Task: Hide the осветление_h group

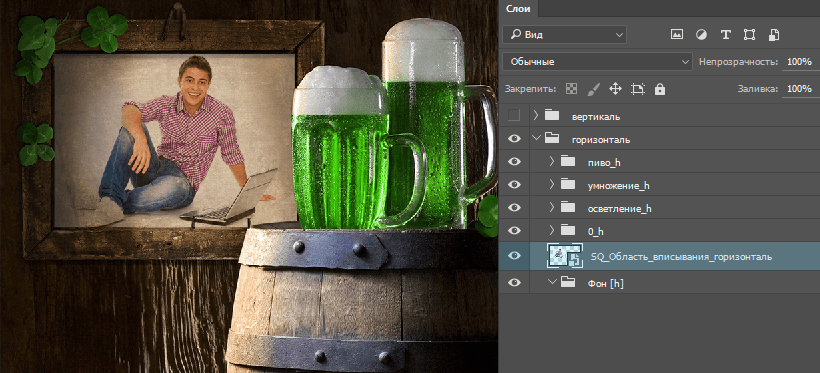Action: click(515, 207)
